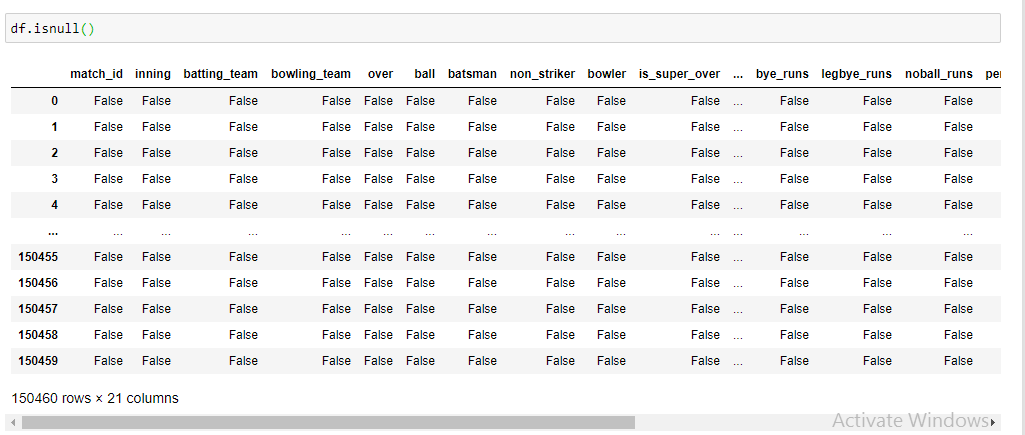The height and width of the screenshot is (435, 1025).
Task: Click over value in row 0
Action: pos(378,101)
